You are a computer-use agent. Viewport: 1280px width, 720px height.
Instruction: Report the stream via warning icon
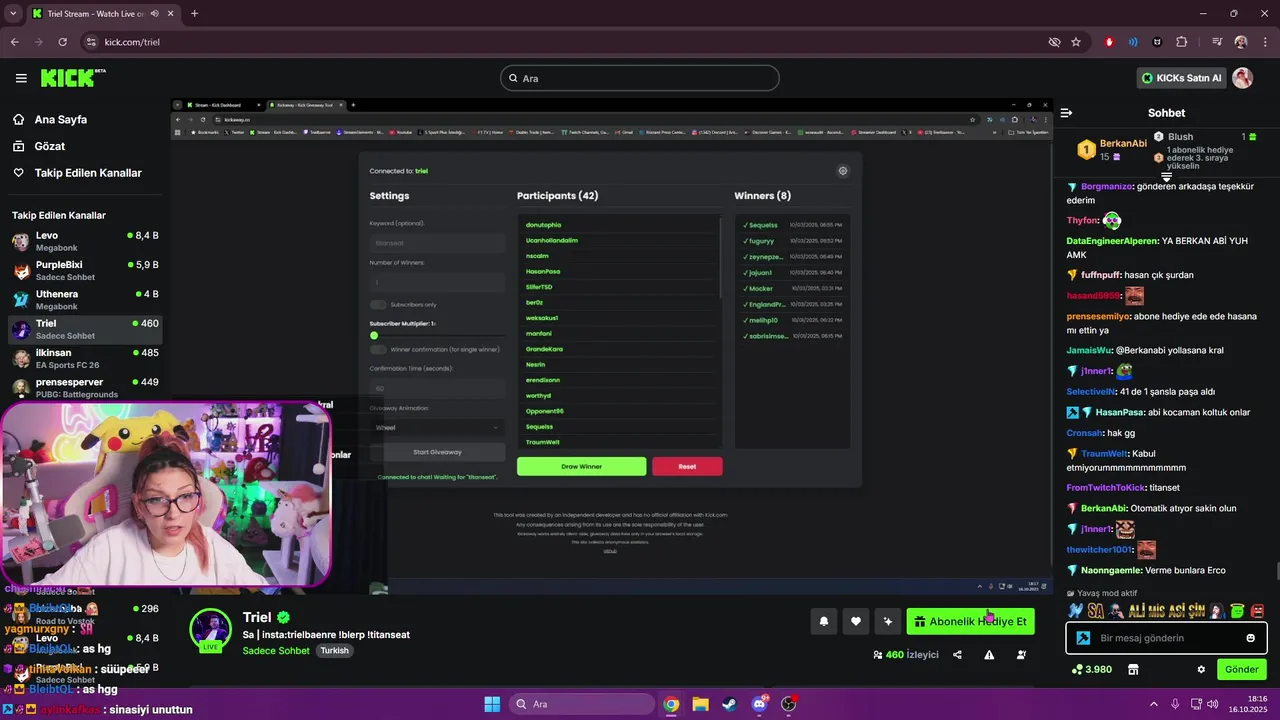(989, 655)
